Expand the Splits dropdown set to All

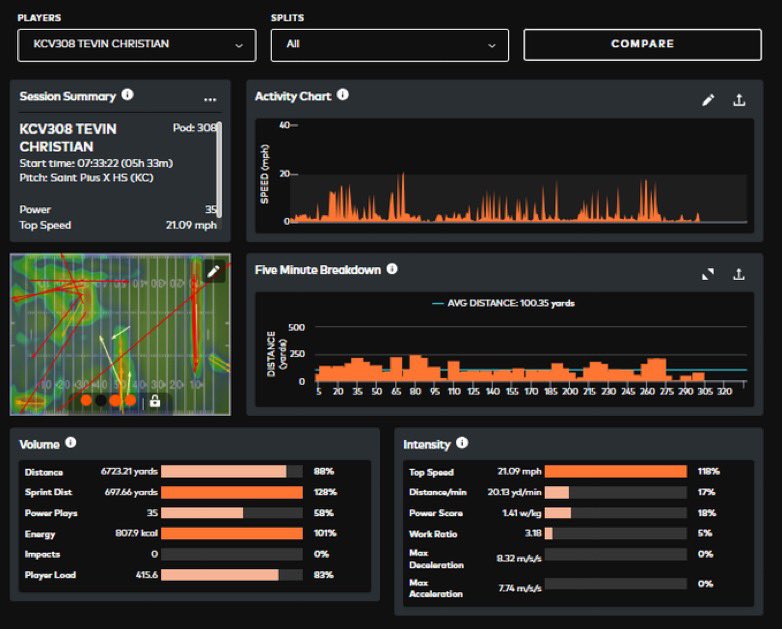click(390, 45)
